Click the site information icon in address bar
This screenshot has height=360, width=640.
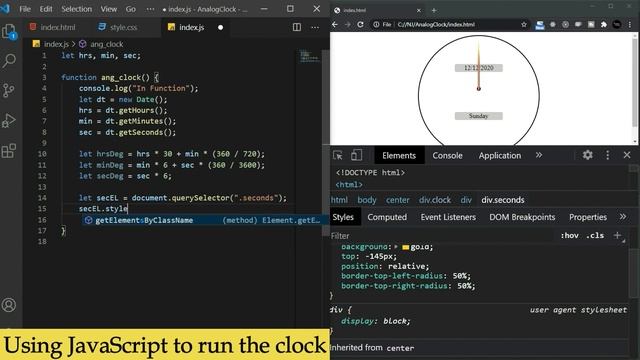[376, 24]
